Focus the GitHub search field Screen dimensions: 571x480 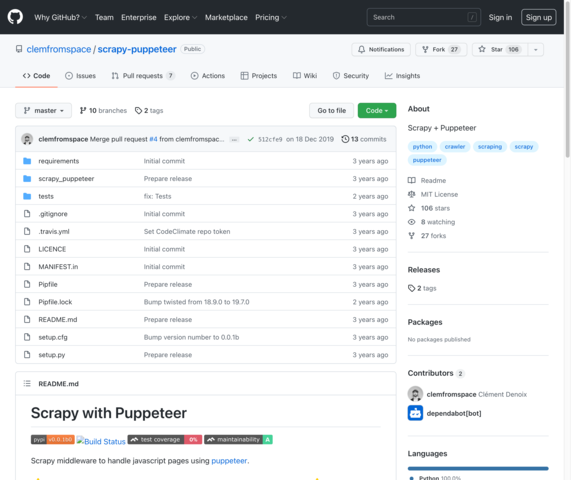pos(424,17)
